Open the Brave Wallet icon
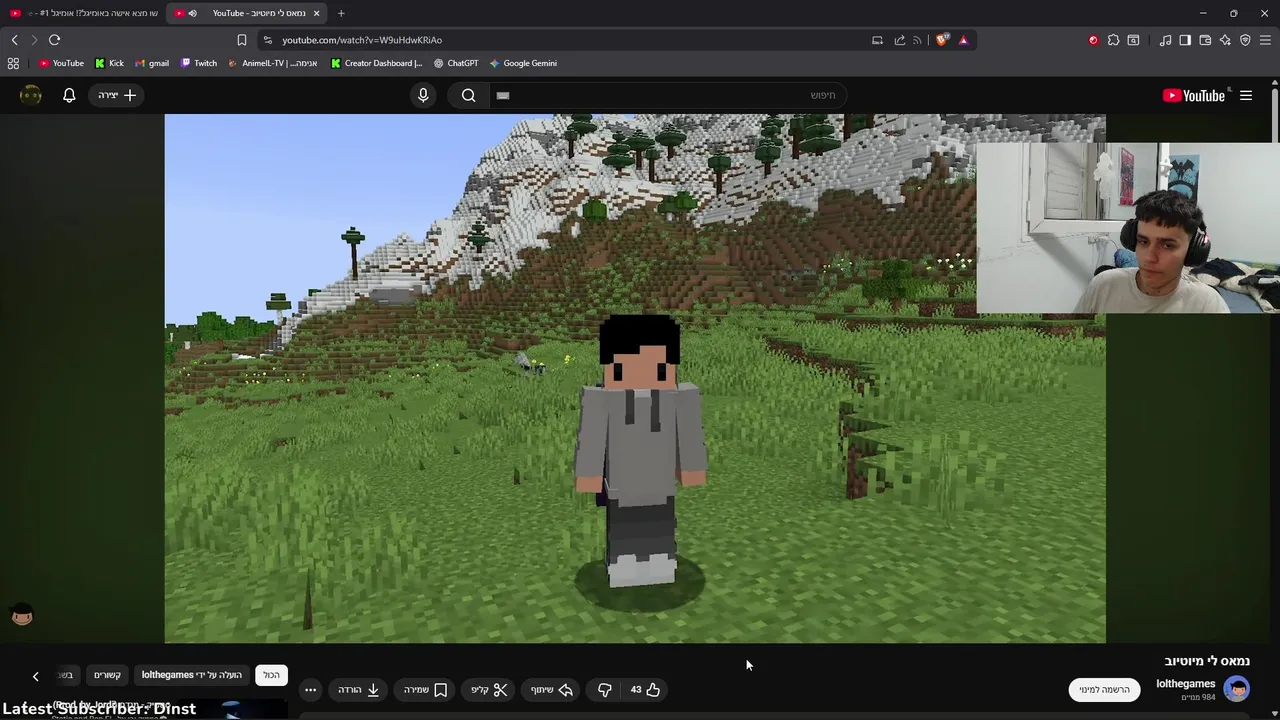This screenshot has height=720, width=1280. point(1205,40)
